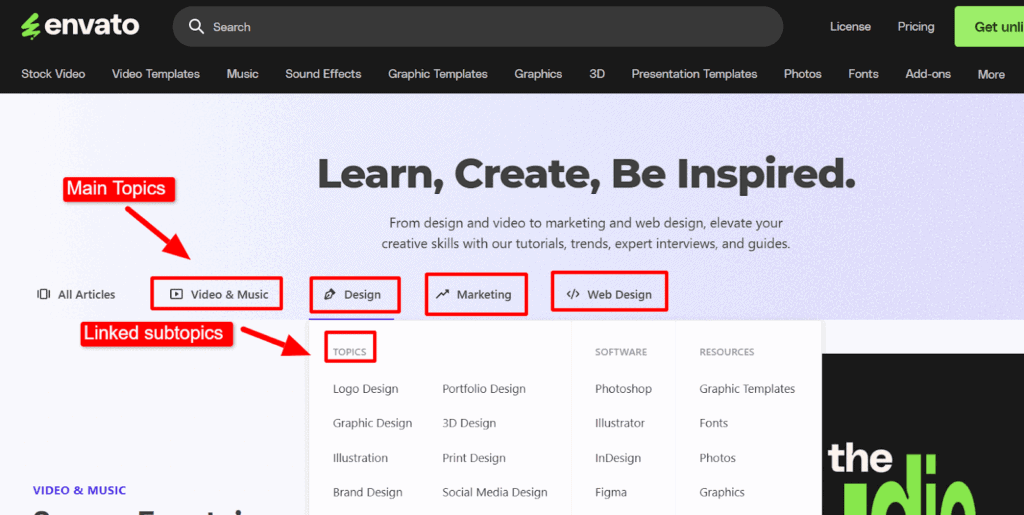Go to the Sound Effects category
The image size is (1024, 515).
323,74
